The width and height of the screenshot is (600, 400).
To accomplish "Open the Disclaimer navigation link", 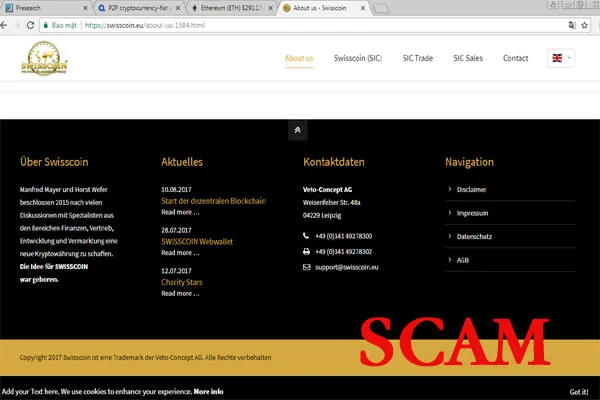I will [x=471, y=189].
